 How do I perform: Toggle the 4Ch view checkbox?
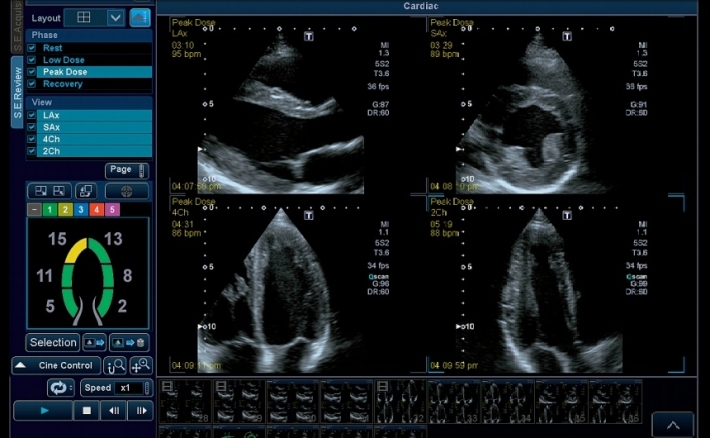pos(32,139)
